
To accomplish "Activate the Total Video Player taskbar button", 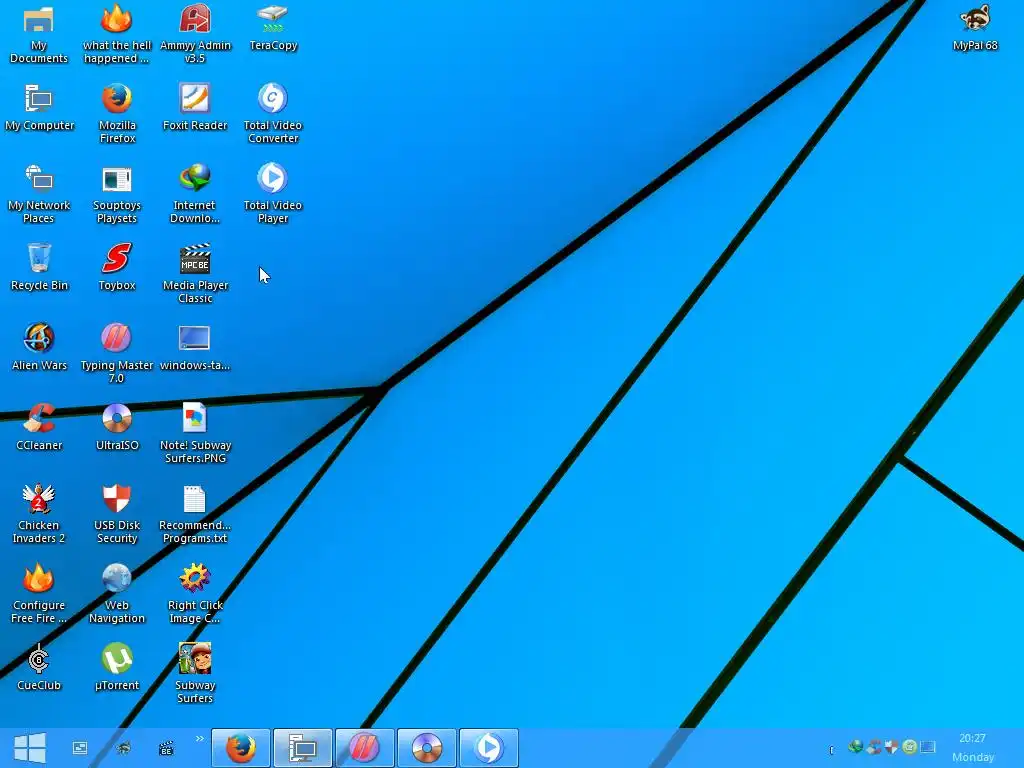I will [x=488, y=748].
